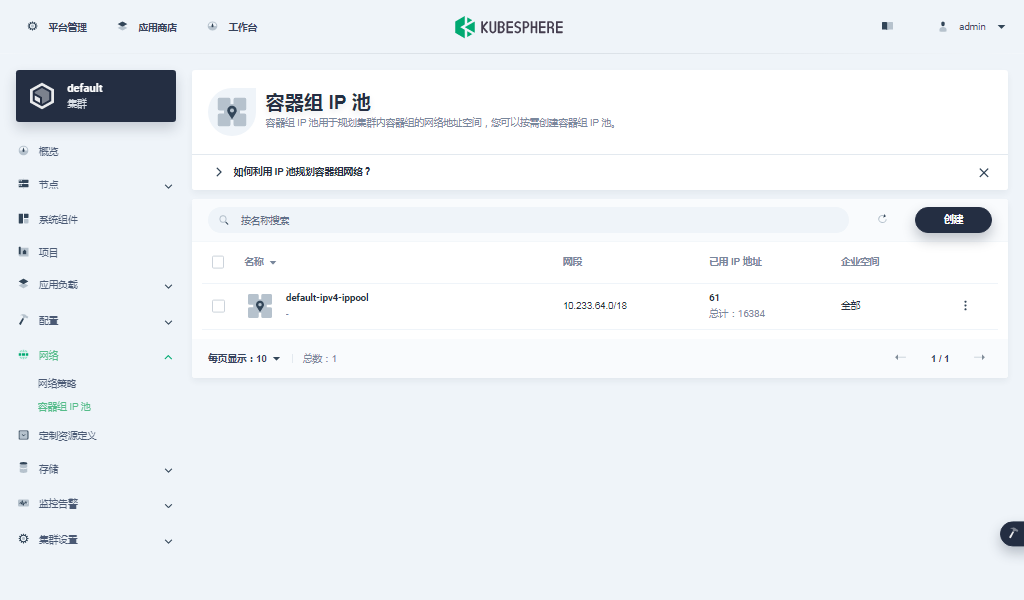The height and width of the screenshot is (600, 1024).
Task: Expand the IP pool planning help section
Action: (x=219, y=172)
